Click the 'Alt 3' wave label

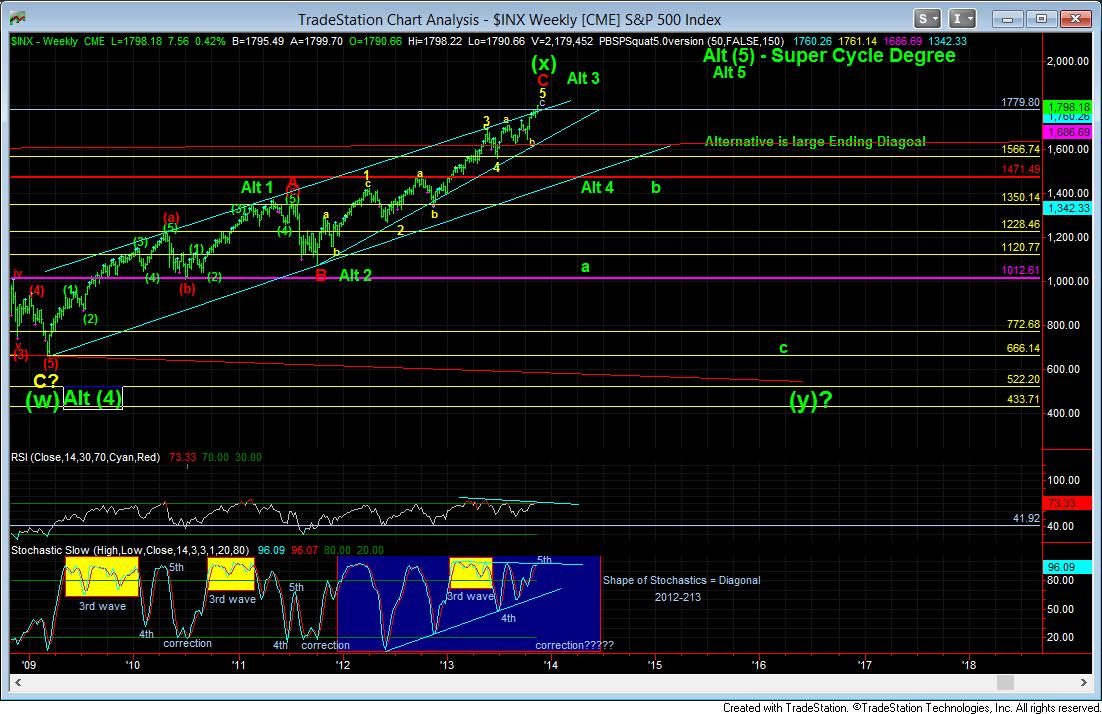[583, 78]
